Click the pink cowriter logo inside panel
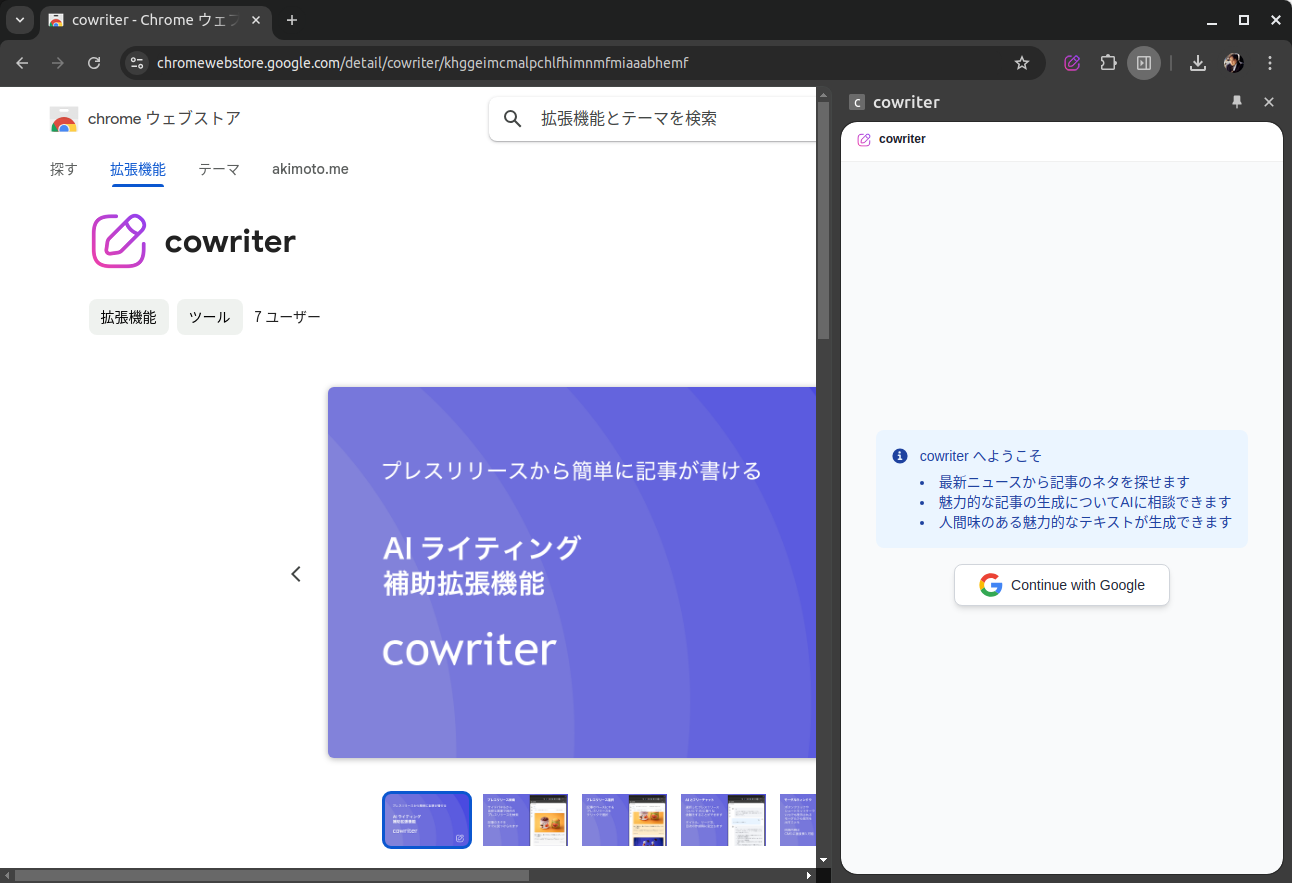 coord(864,139)
